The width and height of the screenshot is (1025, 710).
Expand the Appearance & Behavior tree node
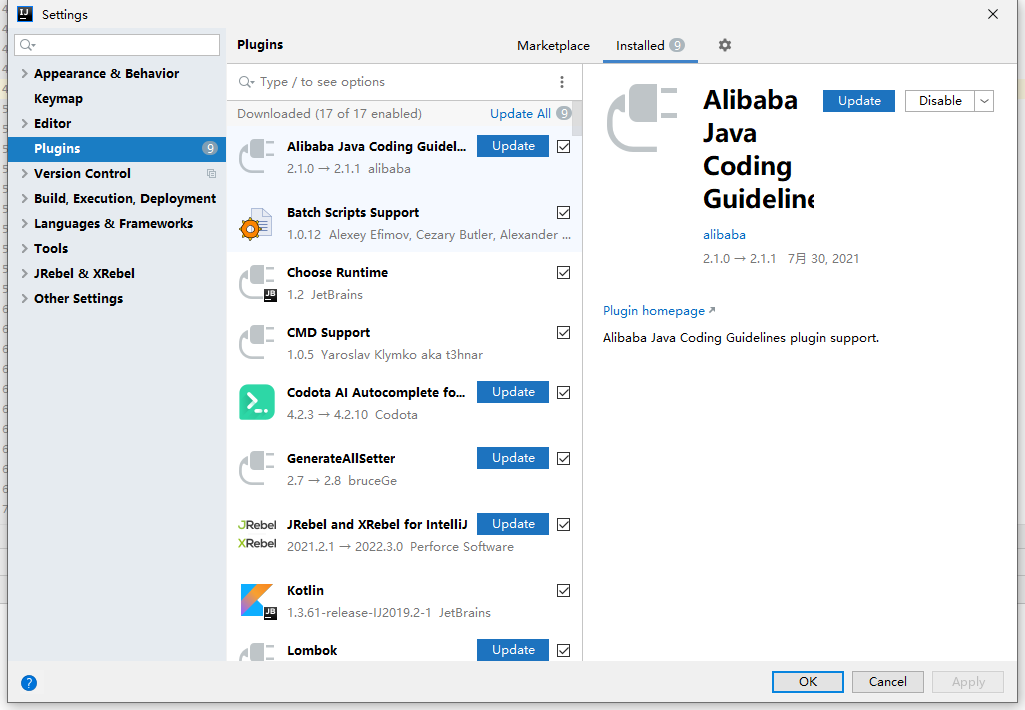pos(25,74)
